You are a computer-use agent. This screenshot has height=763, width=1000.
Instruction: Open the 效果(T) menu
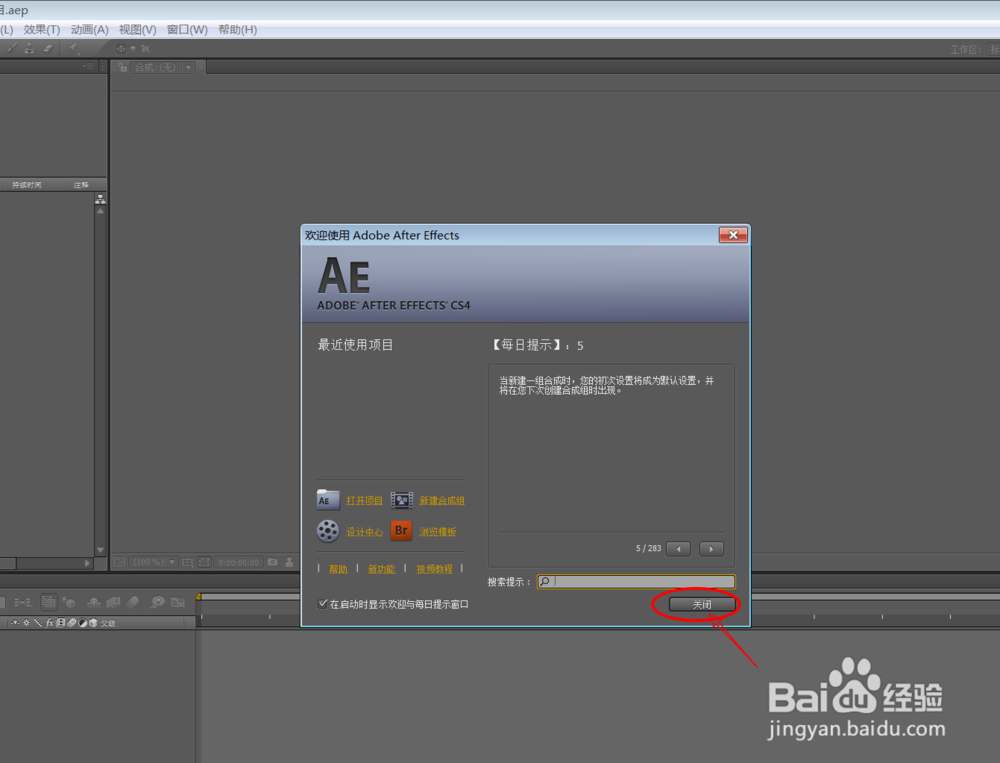(x=41, y=29)
